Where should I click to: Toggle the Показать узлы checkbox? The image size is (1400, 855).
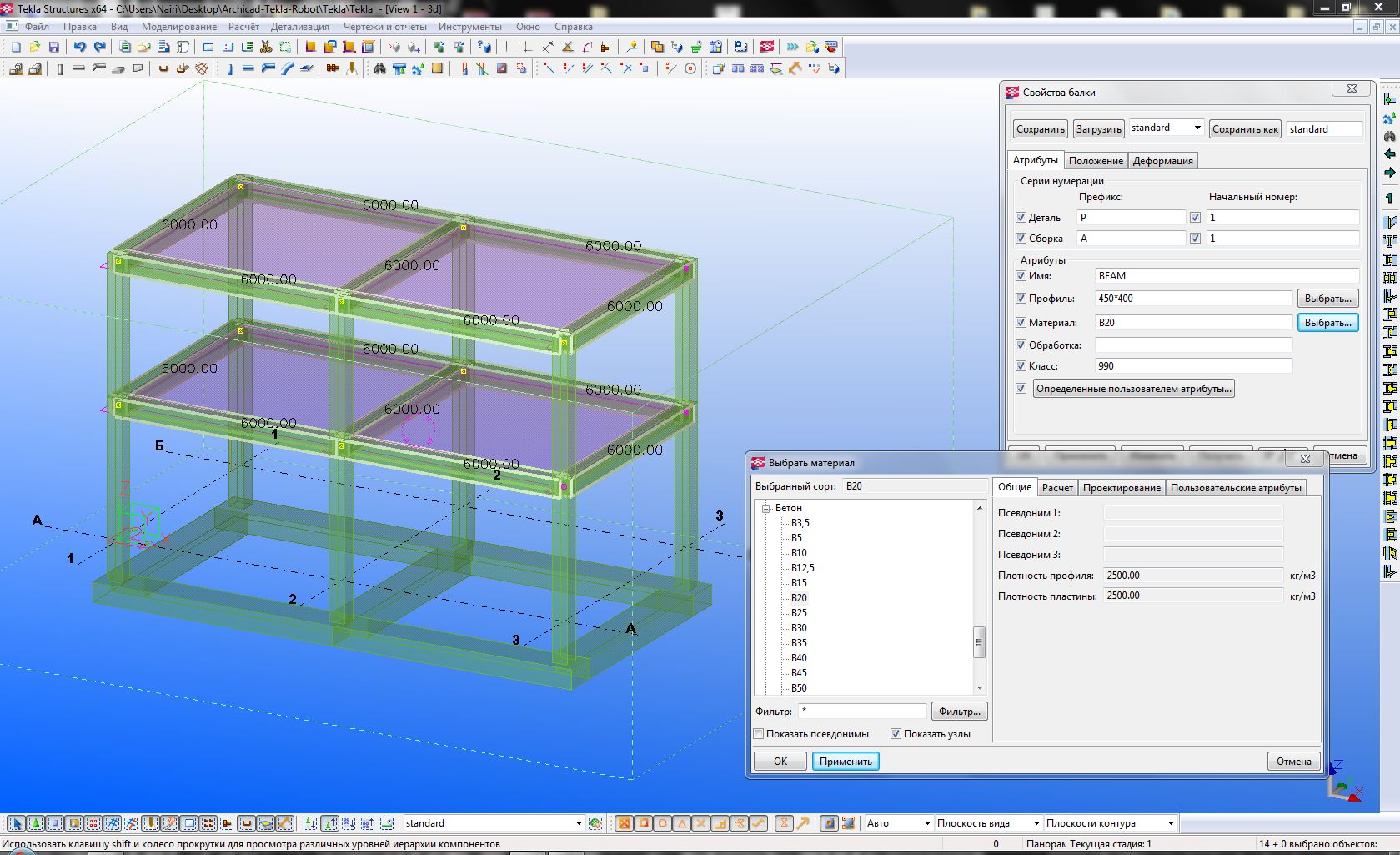coord(896,734)
